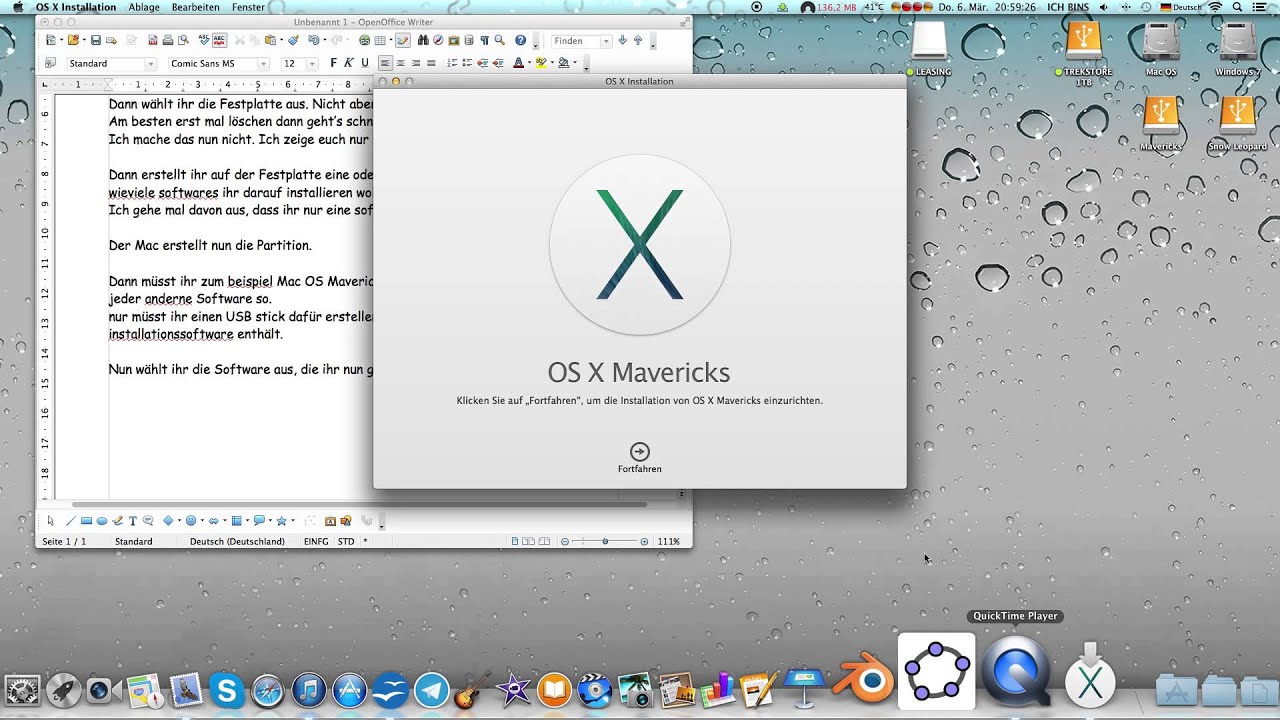Open the paragraph style Standard dropdown
The width and height of the screenshot is (1280, 720).
pos(151,63)
